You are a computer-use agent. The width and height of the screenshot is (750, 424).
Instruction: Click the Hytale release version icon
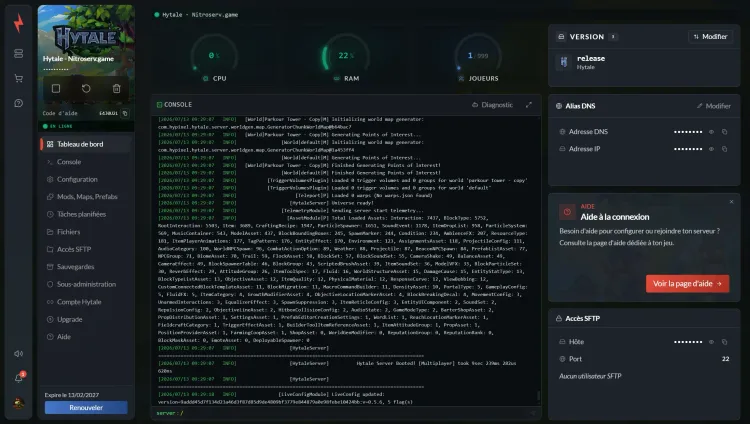[x=564, y=62]
